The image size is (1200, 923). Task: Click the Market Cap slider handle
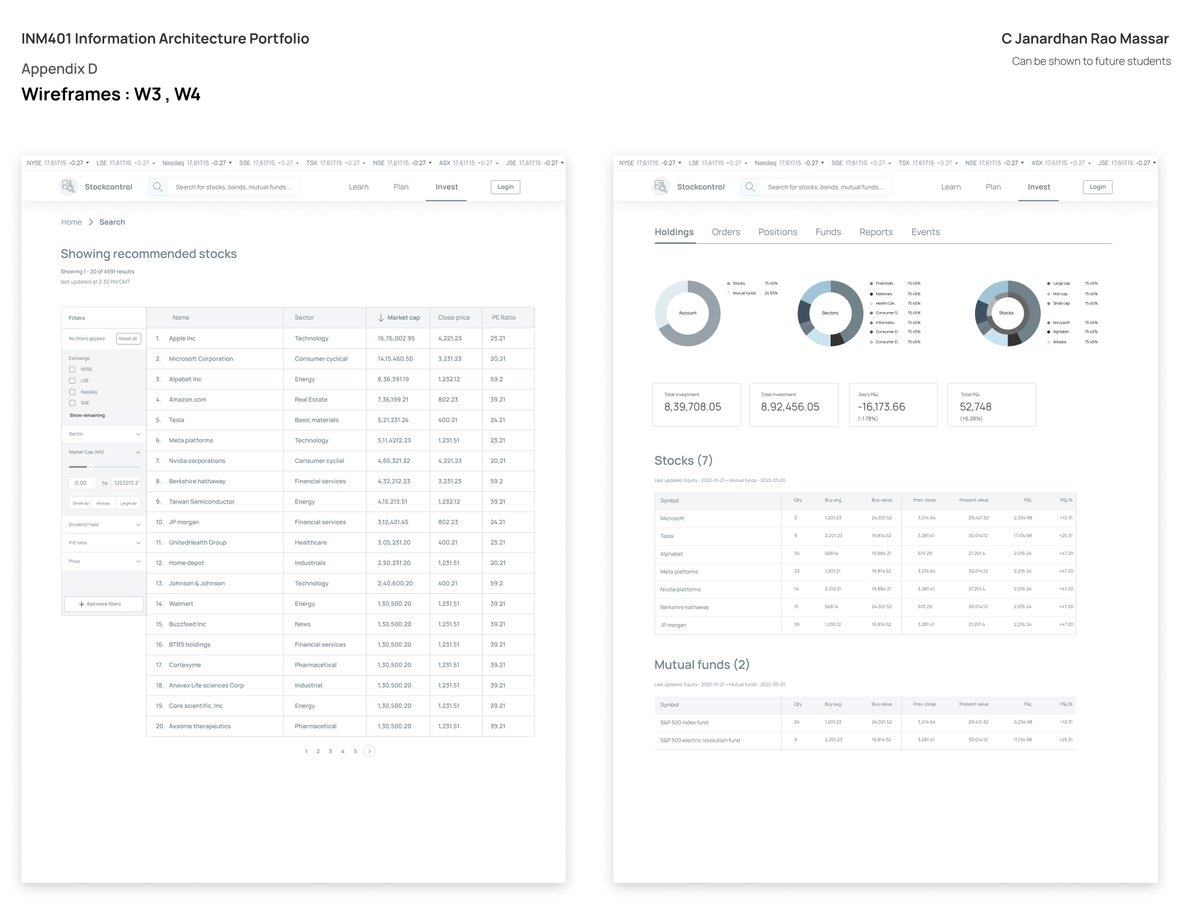(x=89, y=466)
